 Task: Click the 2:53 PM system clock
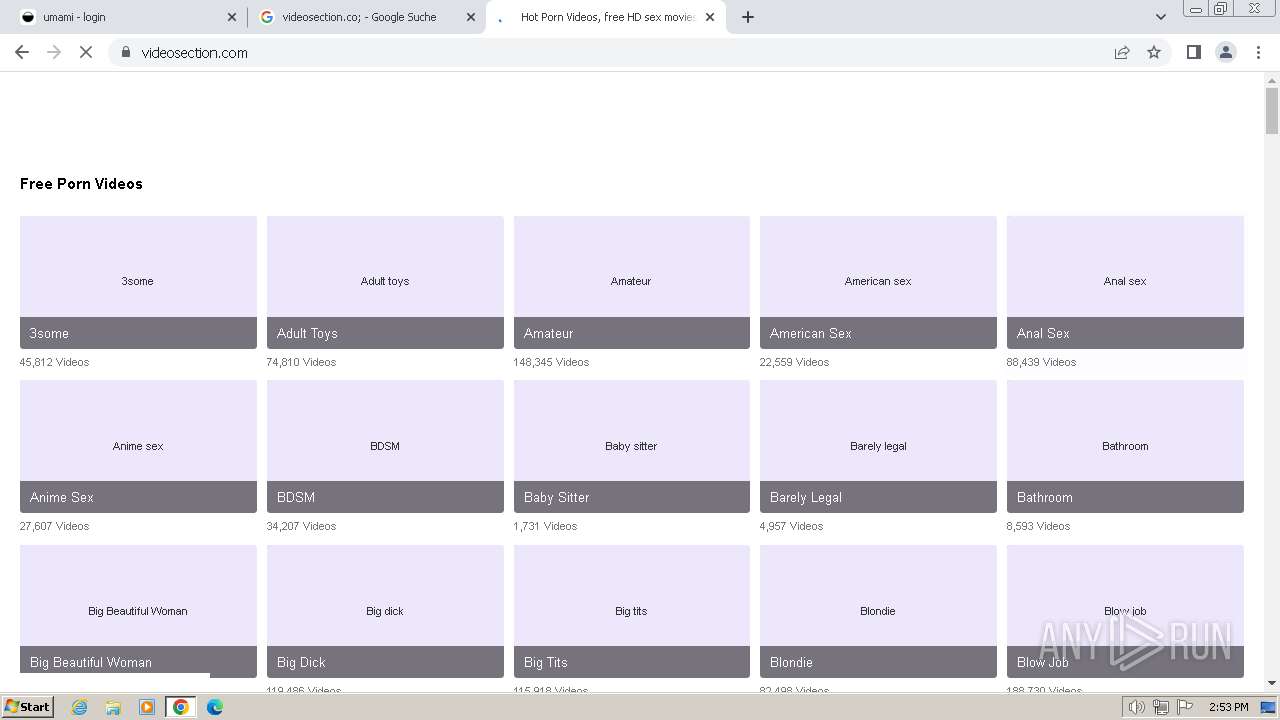tap(1228, 707)
